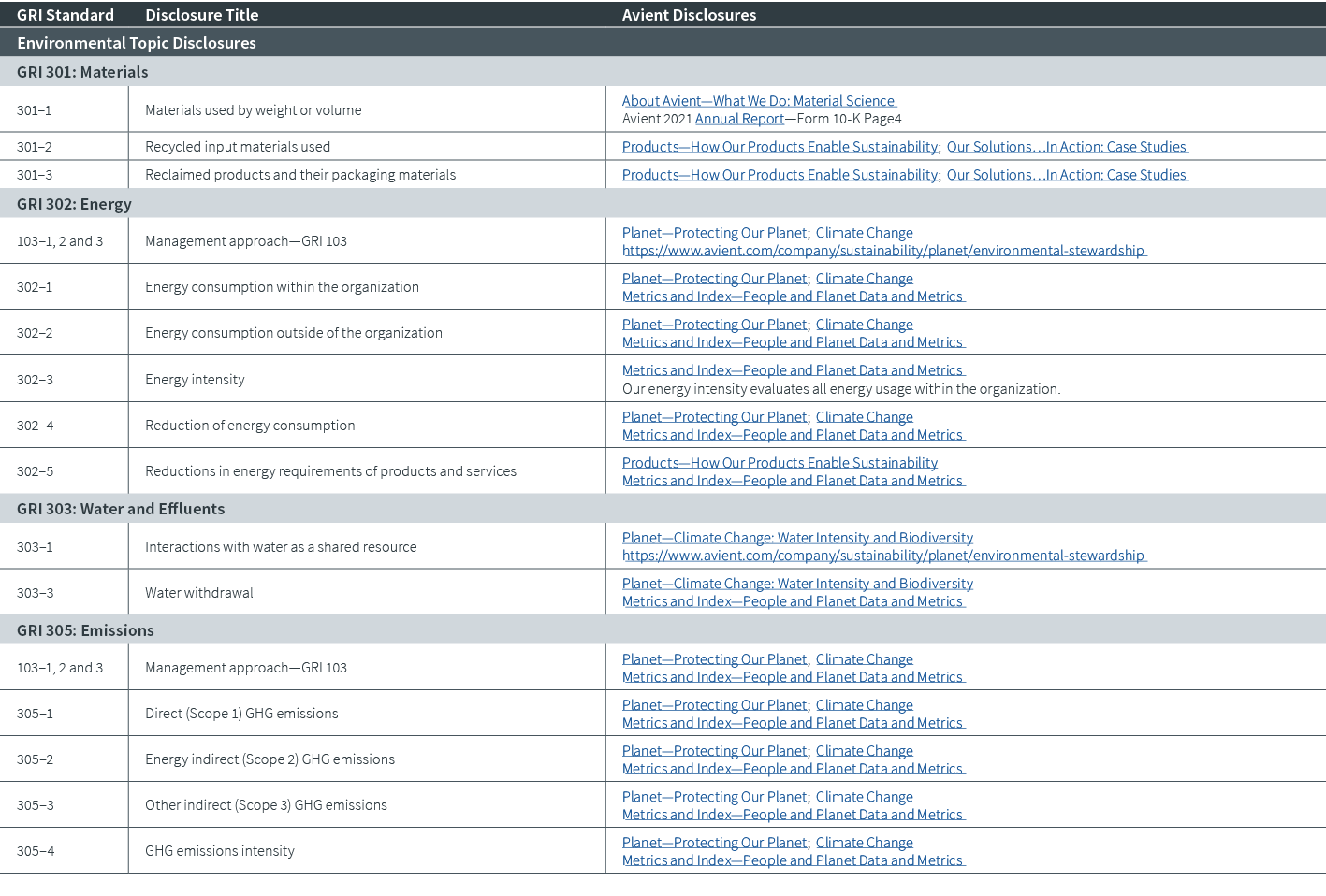Click Climate Change link in row 302-2

(x=864, y=324)
